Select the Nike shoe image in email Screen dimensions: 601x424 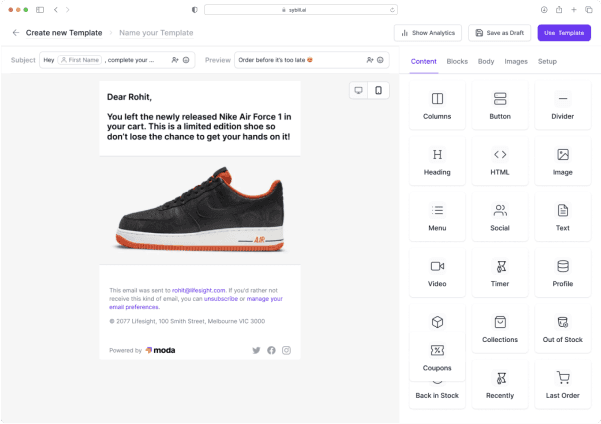200,210
